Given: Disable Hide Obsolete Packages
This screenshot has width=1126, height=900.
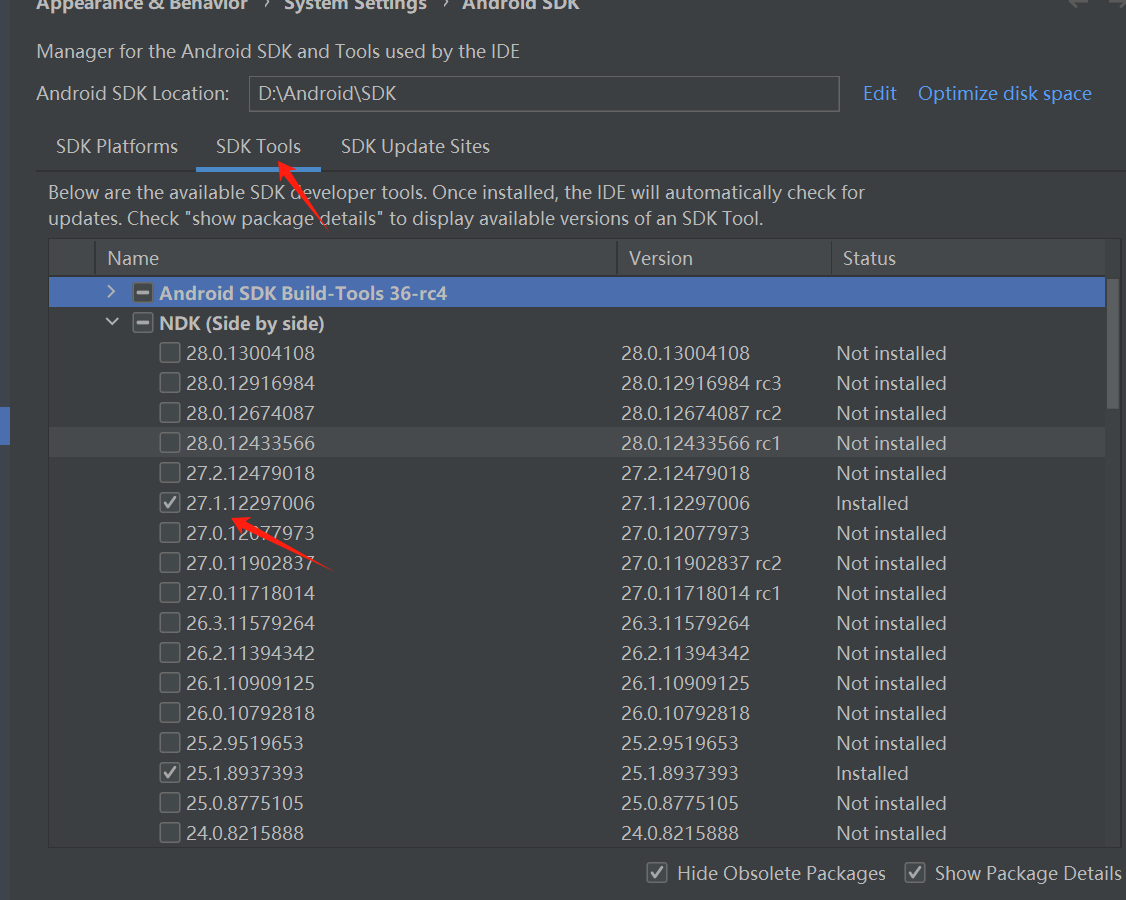Looking at the screenshot, I should coord(657,872).
